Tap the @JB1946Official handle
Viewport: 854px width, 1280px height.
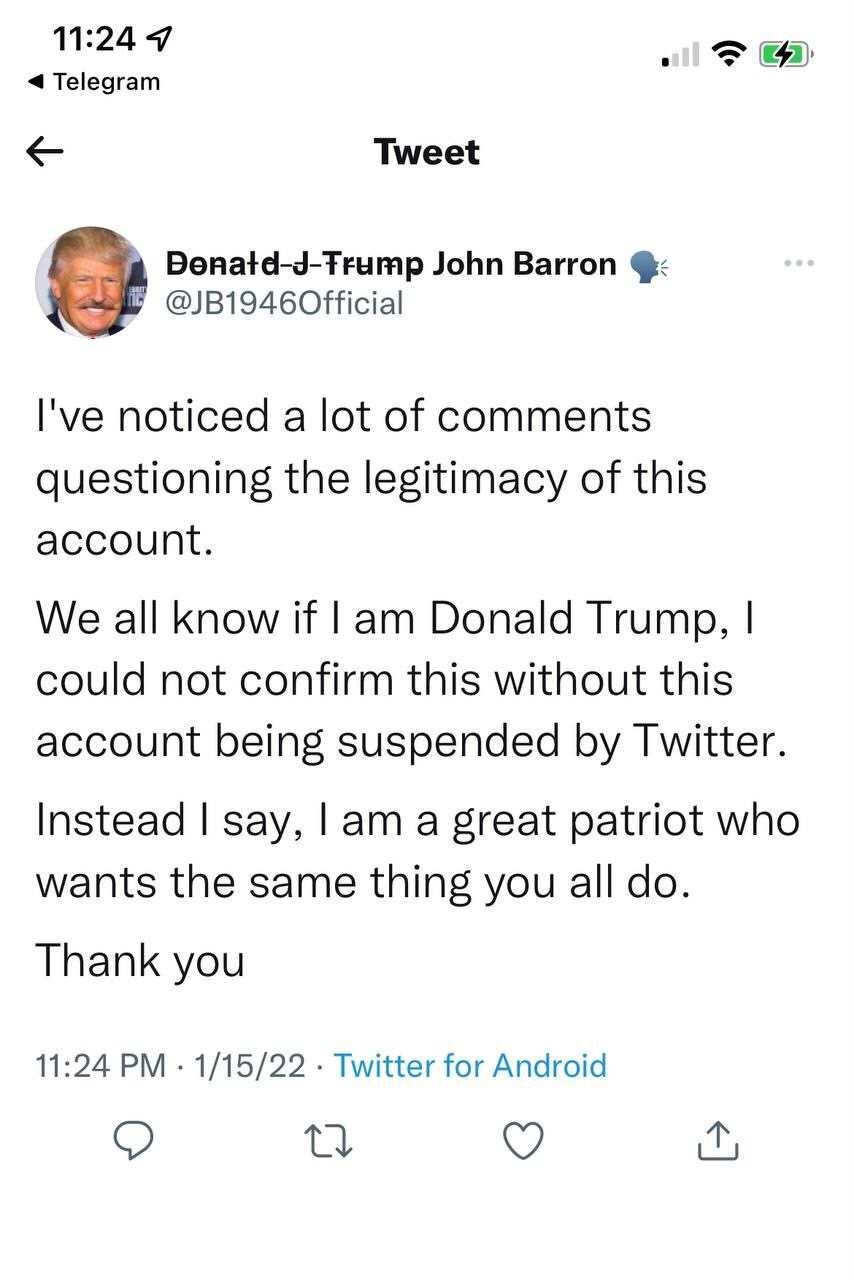pyautogui.click(x=283, y=303)
